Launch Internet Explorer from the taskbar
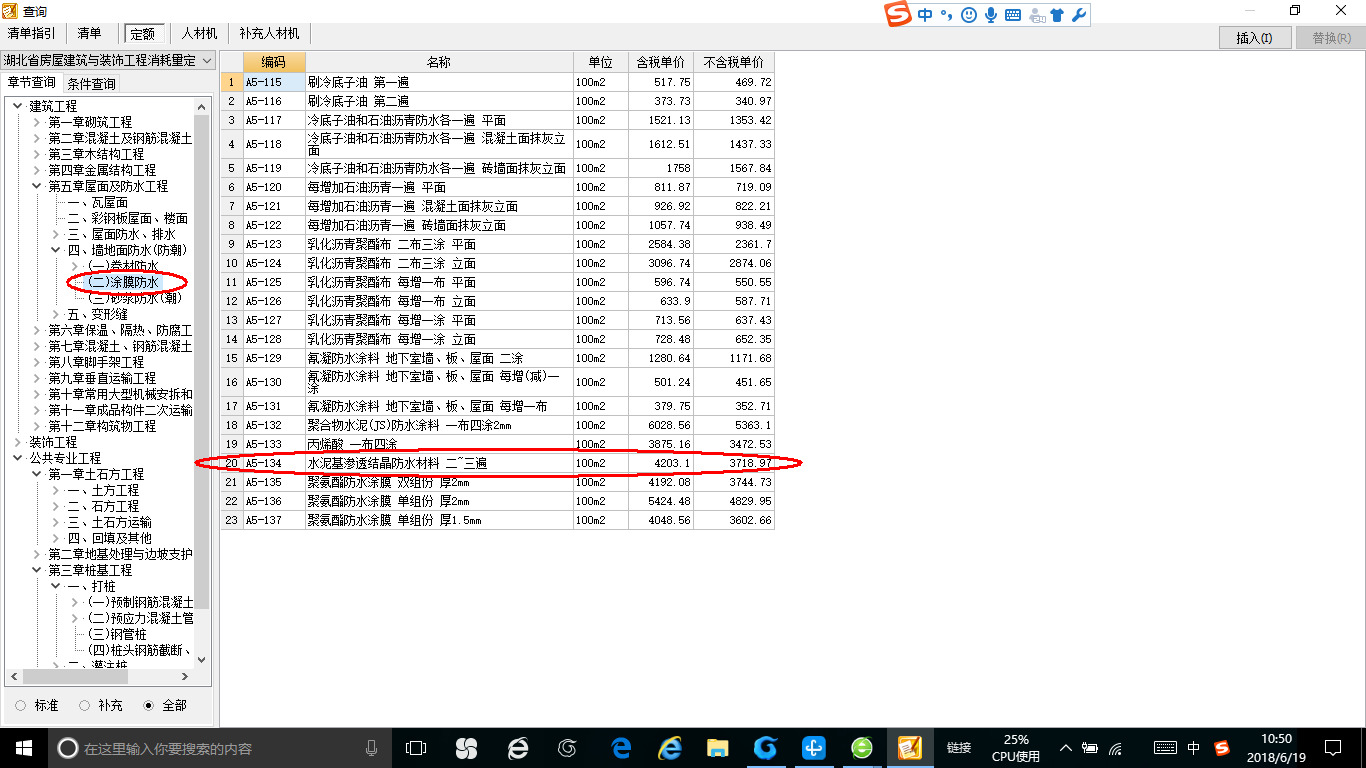Image resolution: width=1366 pixels, height=768 pixels. click(x=669, y=747)
